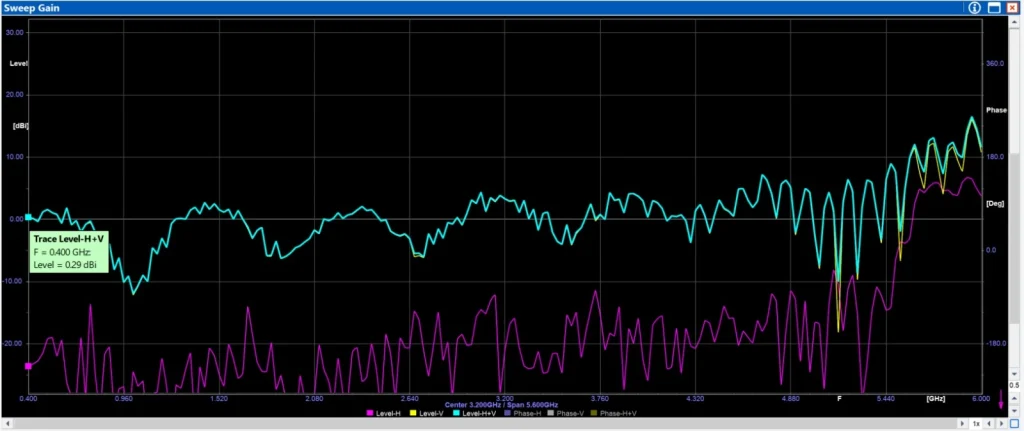This screenshot has height=431, width=1024.
Task: Click the [Deg] unit label
Action: click(995, 204)
